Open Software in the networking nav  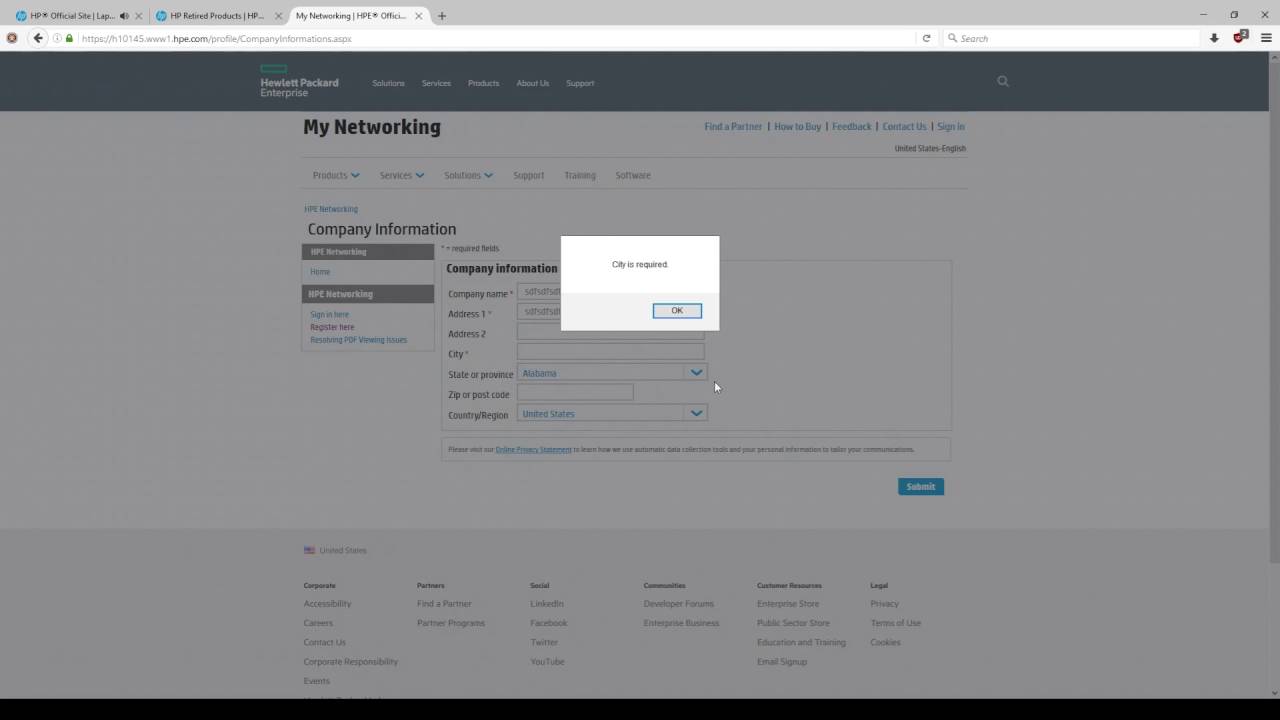(x=633, y=175)
